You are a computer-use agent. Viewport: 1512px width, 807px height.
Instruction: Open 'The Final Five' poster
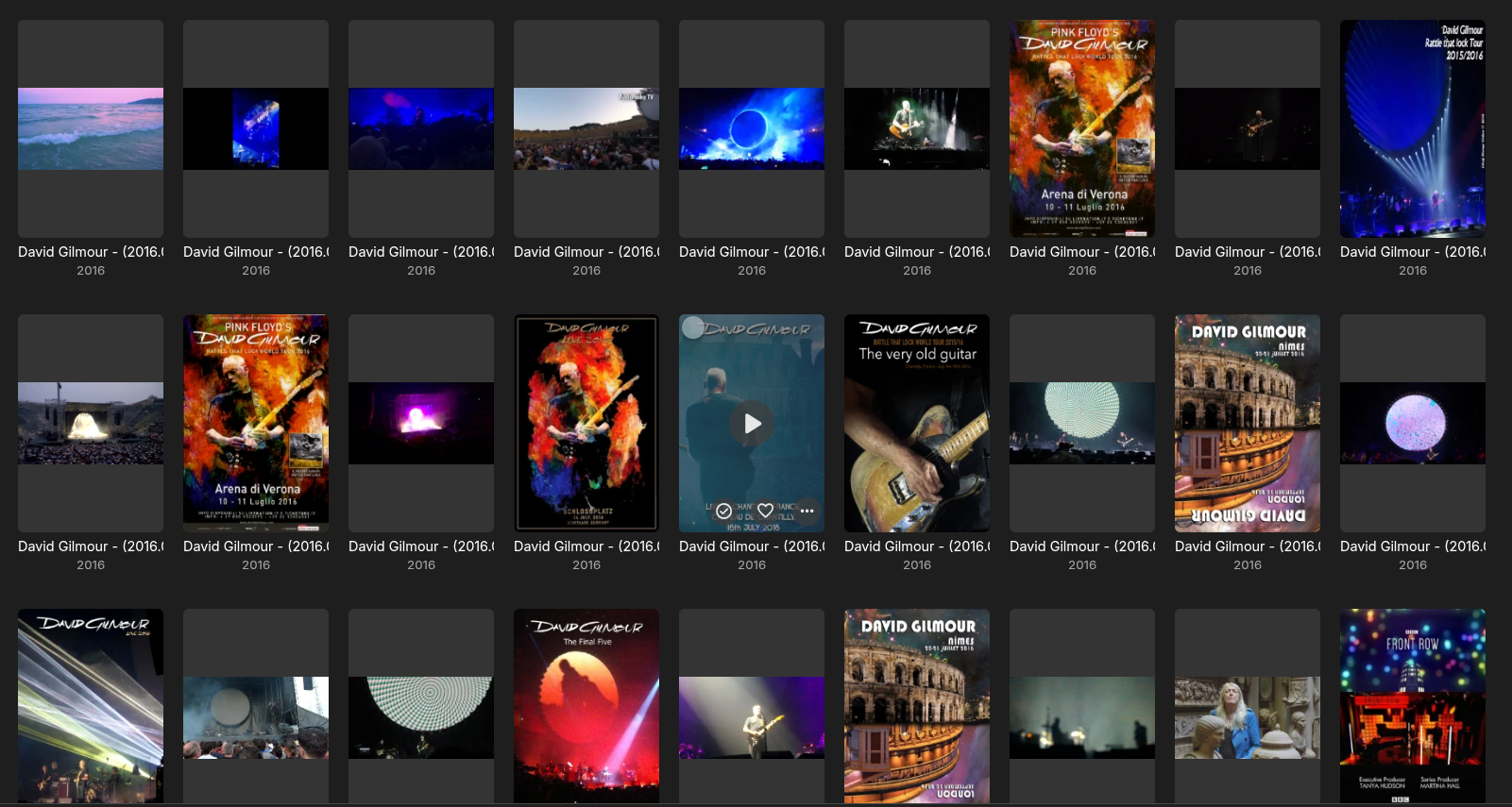(x=586, y=706)
